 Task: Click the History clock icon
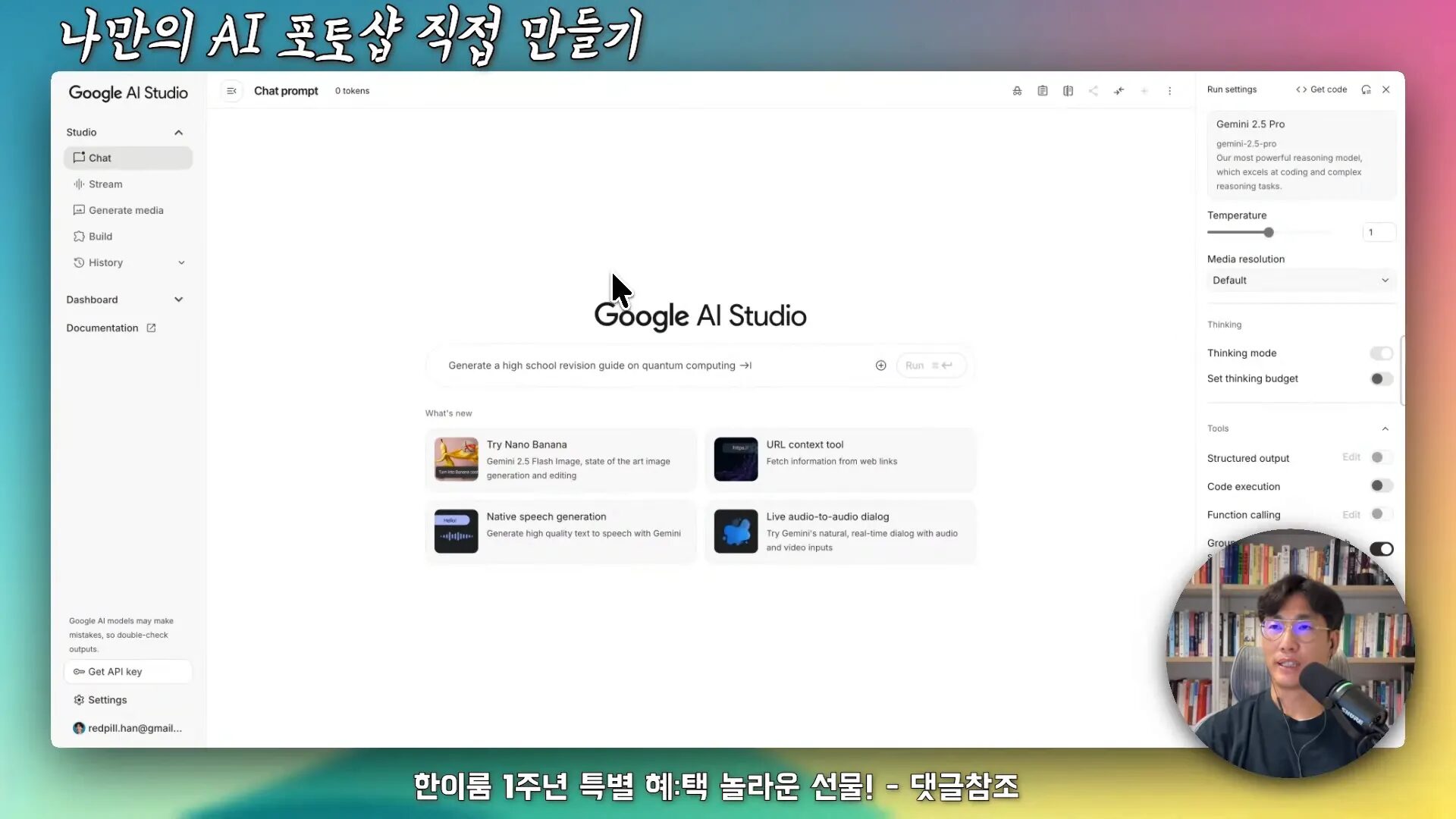(x=79, y=262)
